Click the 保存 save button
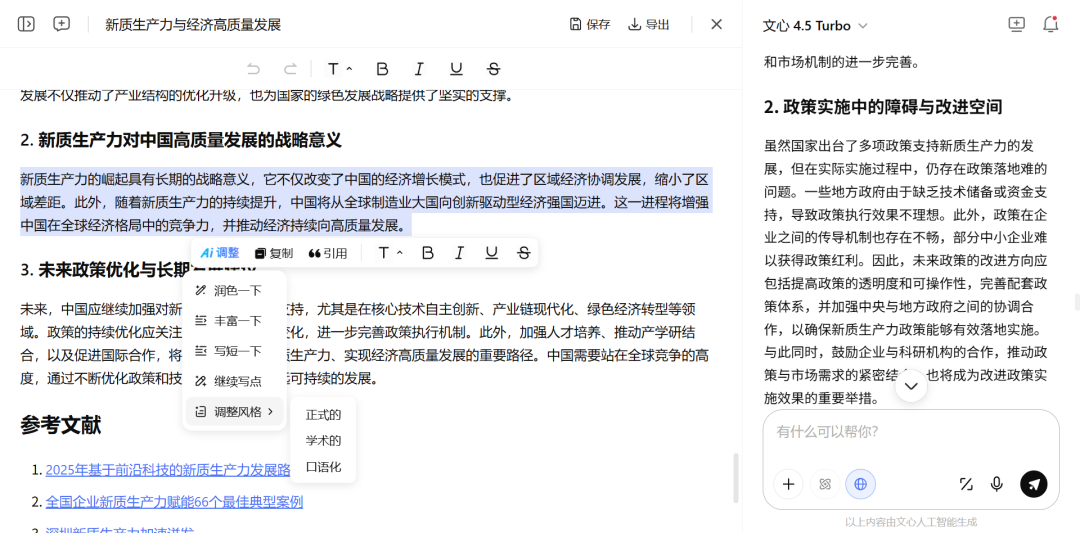 (x=589, y=24)
